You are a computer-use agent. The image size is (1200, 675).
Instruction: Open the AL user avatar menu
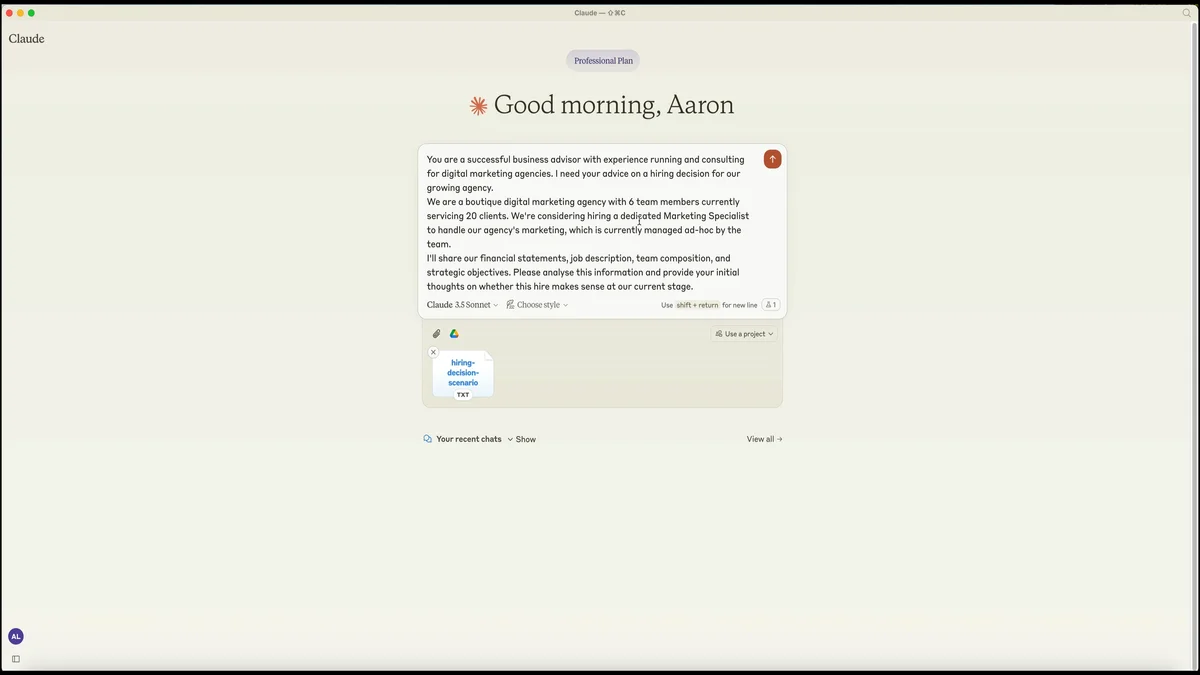(x=15, y=636)
